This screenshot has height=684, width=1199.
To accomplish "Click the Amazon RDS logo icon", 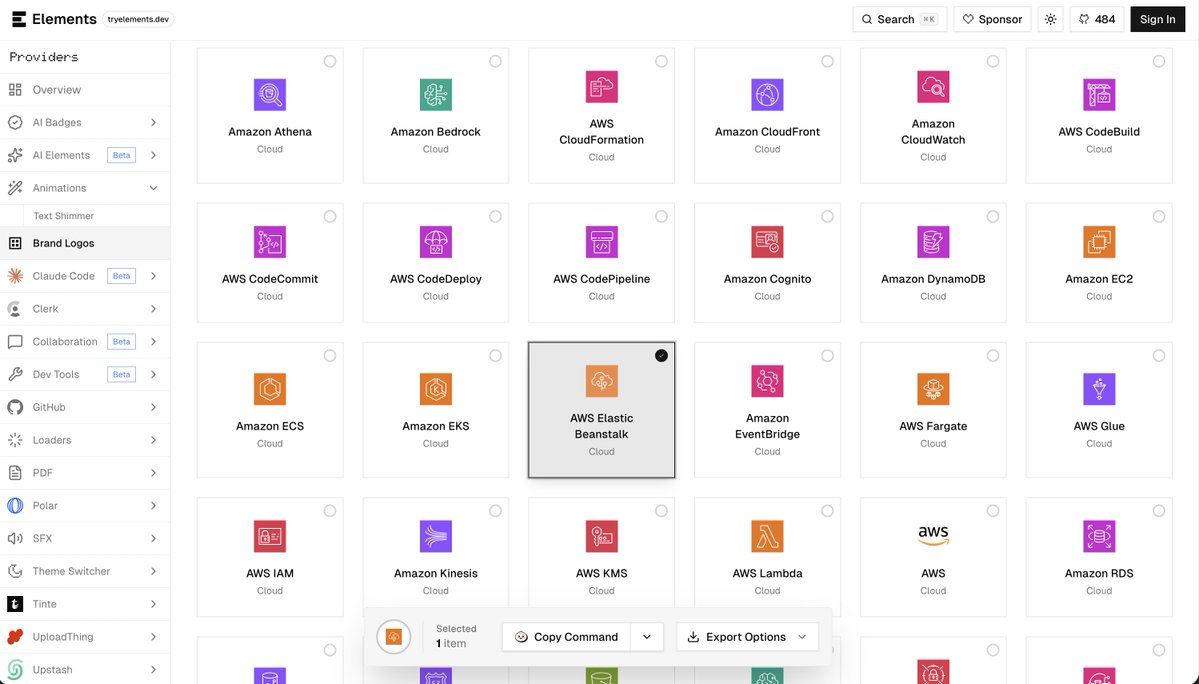I will click(x=1099, y=537).
